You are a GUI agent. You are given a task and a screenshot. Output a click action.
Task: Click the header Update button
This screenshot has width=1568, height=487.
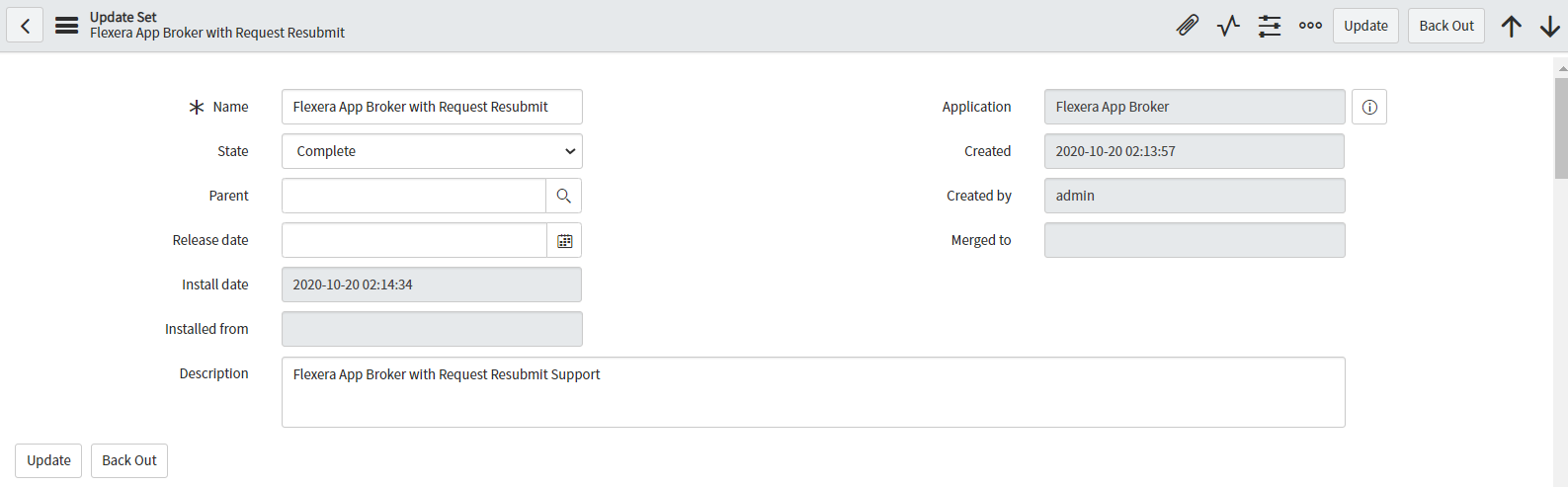click(1365, 26)
